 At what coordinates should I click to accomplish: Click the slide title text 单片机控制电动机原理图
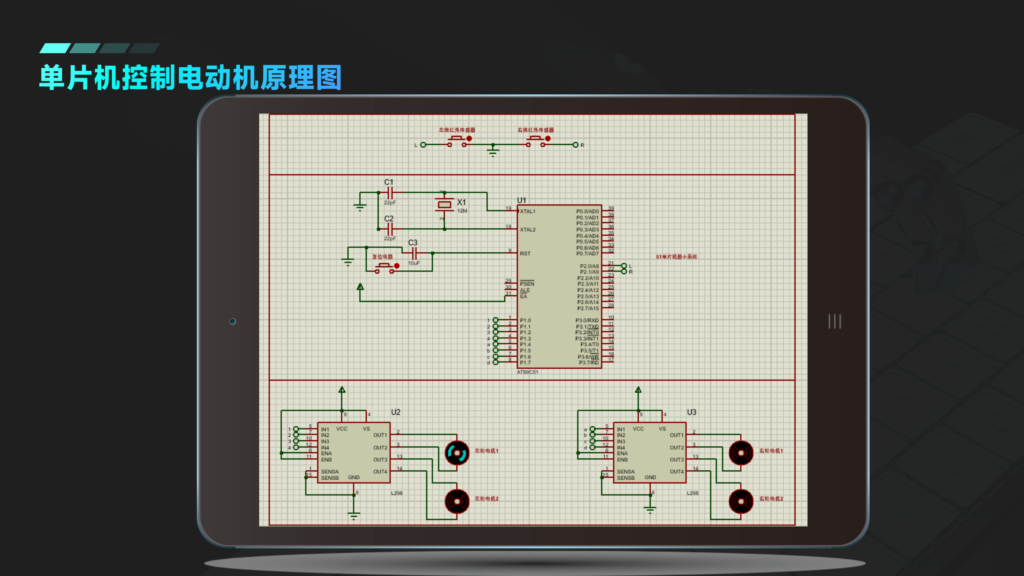pyautogui.click(x=190, y=77)
